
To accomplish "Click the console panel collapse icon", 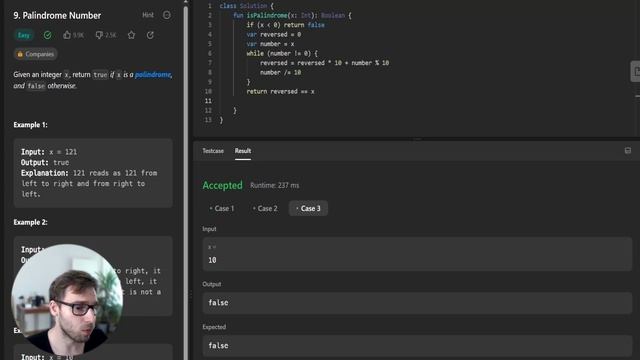I will click(628, 151).
